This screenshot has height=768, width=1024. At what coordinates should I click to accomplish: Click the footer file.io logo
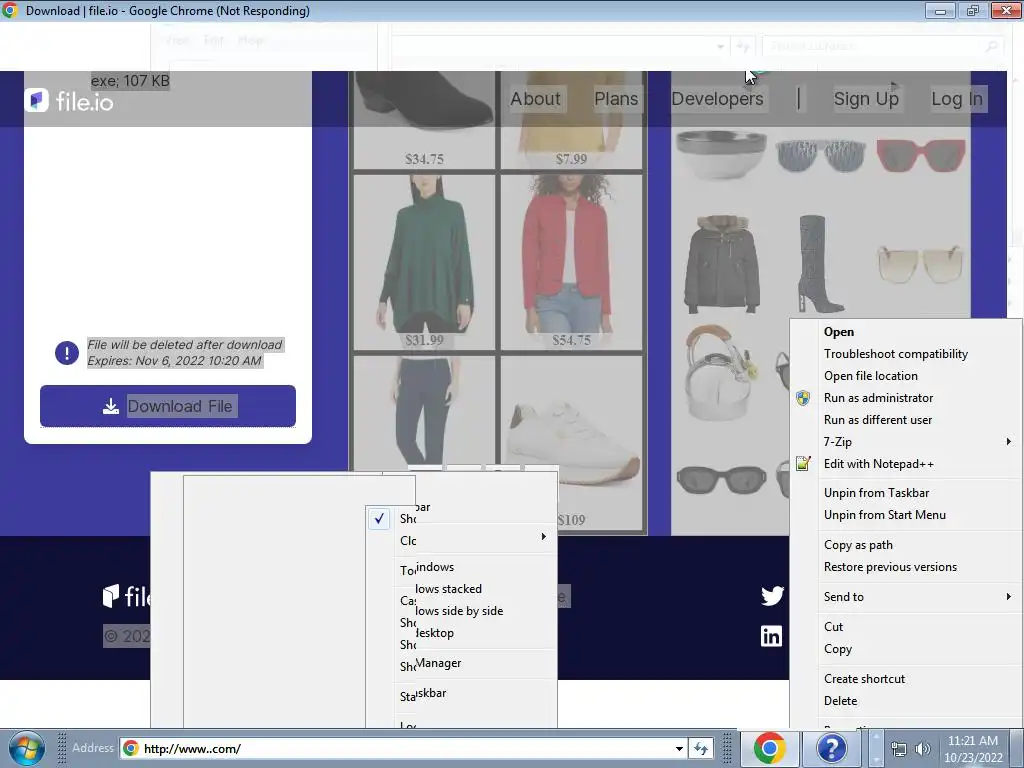pos(127,596)
